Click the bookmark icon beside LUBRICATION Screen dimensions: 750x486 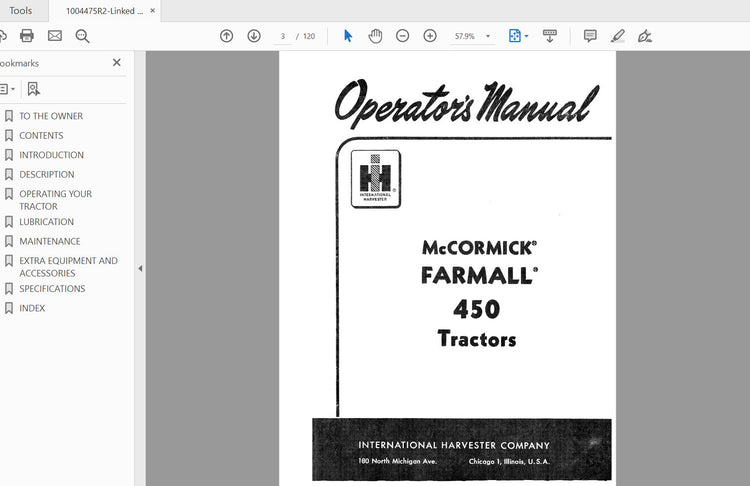coord(9,222)
